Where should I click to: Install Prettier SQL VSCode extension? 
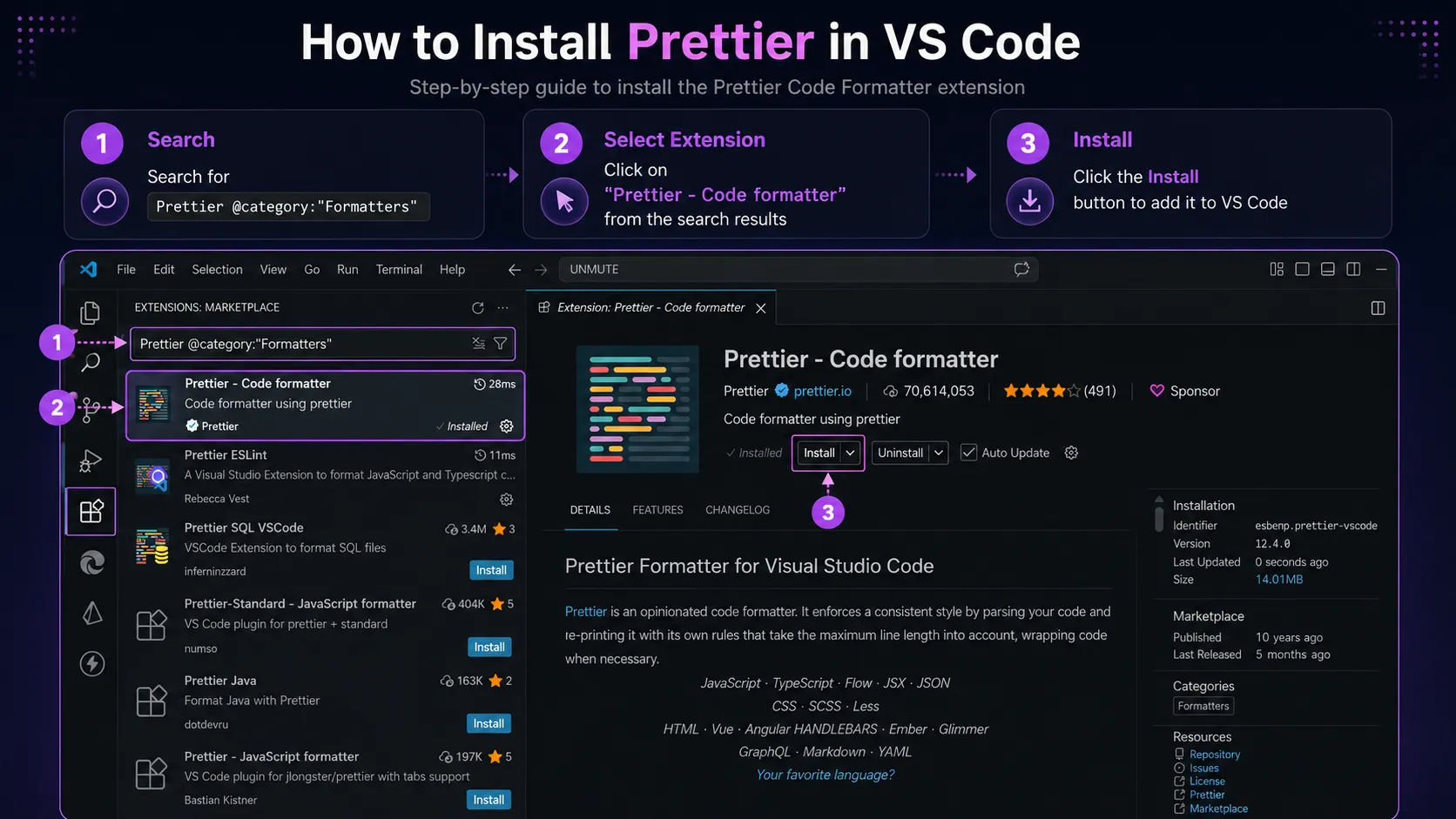pos(491,570)
